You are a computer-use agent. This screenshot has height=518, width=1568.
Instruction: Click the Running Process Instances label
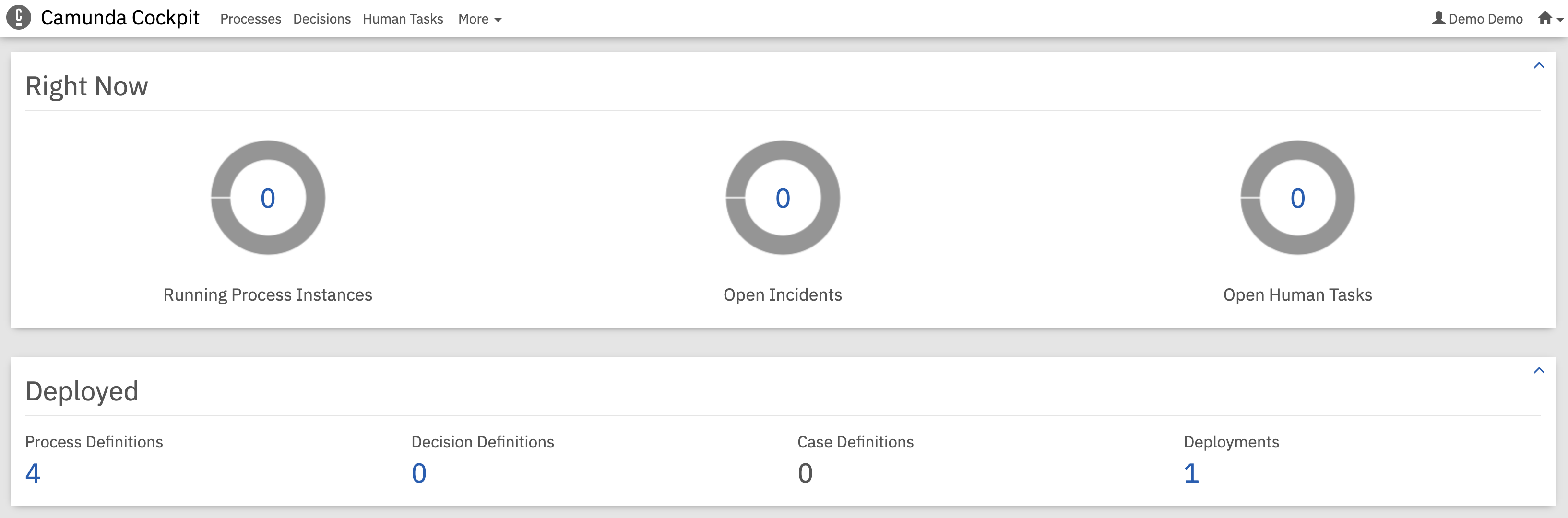268,295
